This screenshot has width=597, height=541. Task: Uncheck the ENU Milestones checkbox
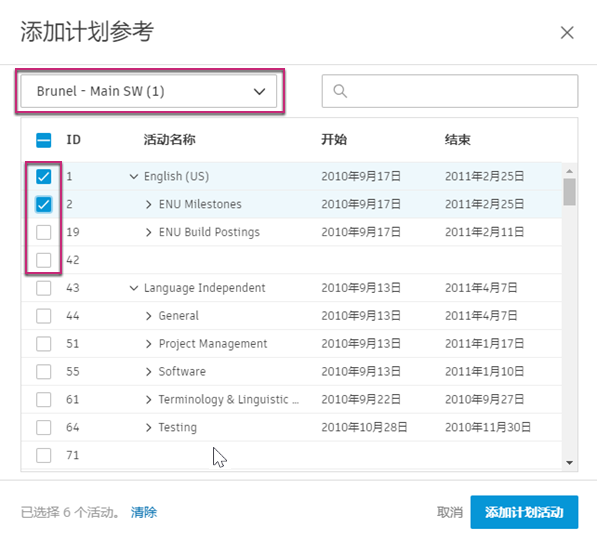[43, 204]
